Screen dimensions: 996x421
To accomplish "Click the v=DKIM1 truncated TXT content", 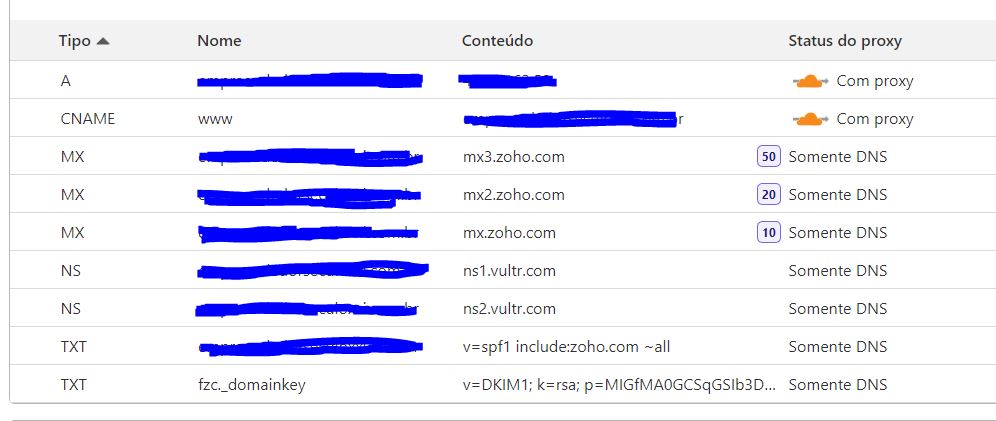I will click(619, 385).
